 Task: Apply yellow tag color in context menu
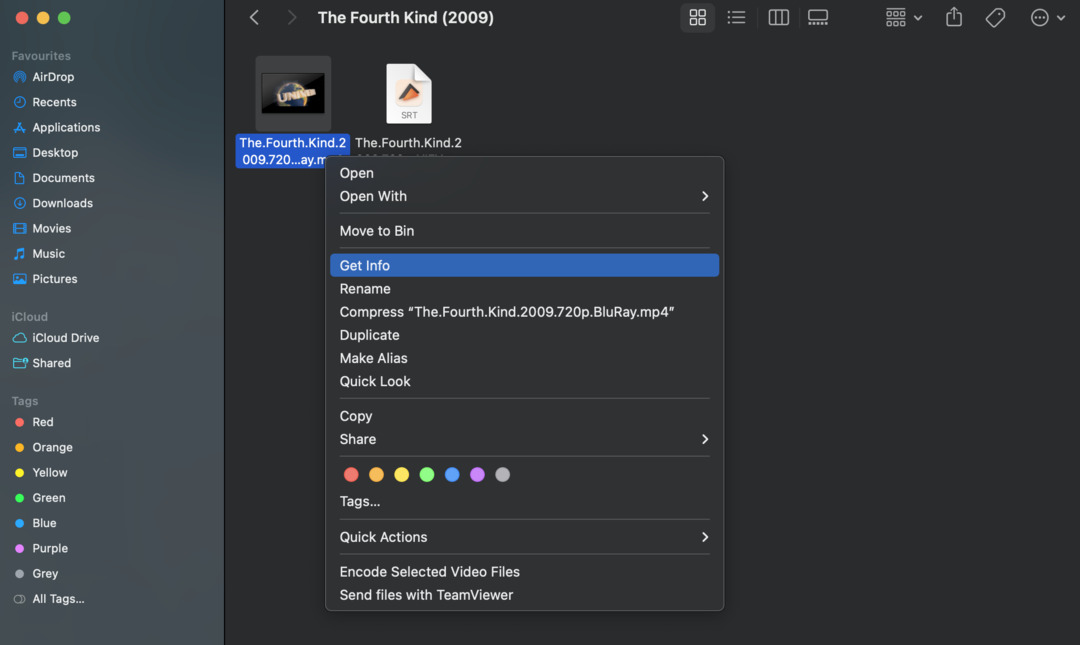[x=402, y=475]
